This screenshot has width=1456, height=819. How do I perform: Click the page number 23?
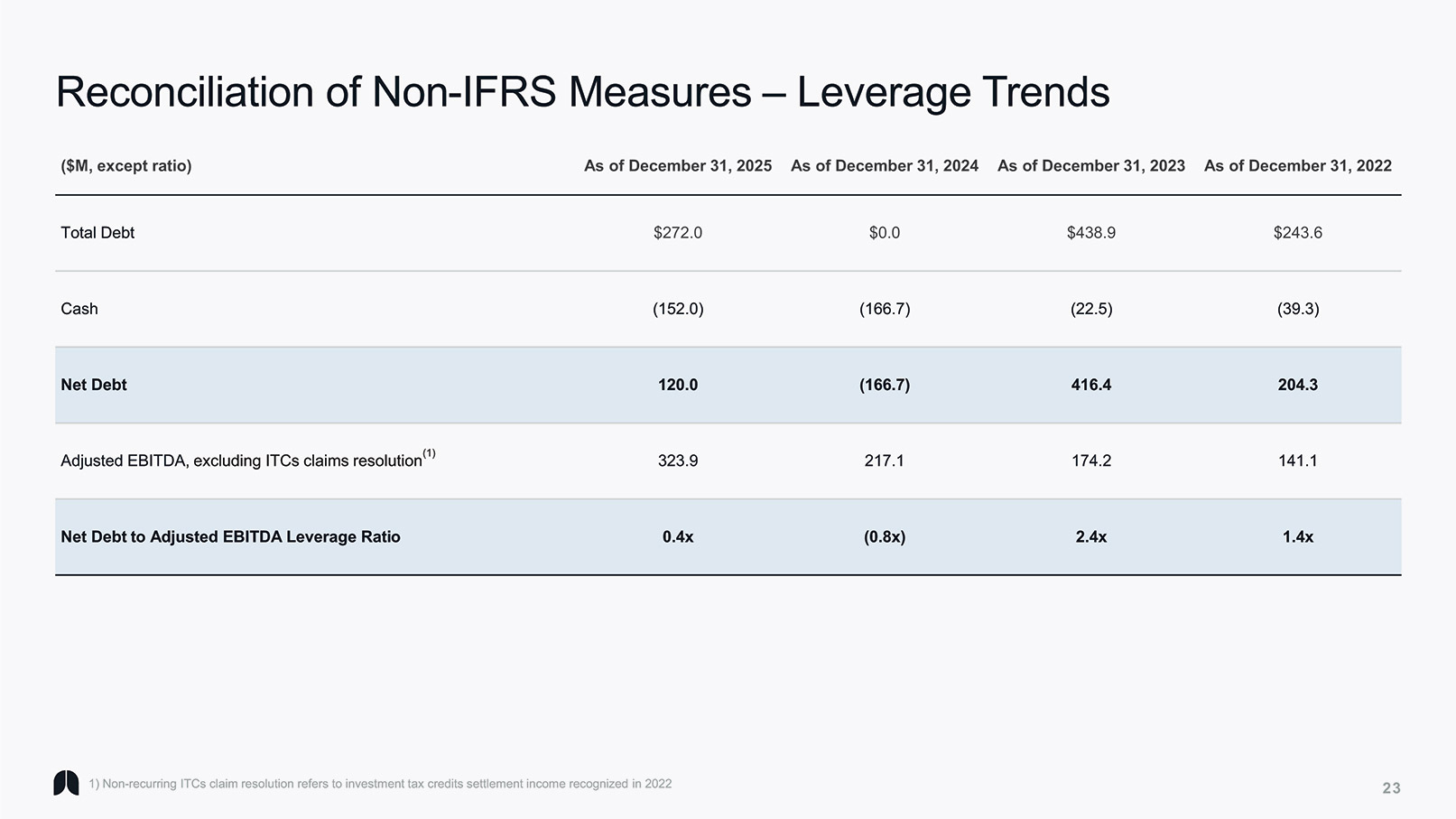[1391, 788]
